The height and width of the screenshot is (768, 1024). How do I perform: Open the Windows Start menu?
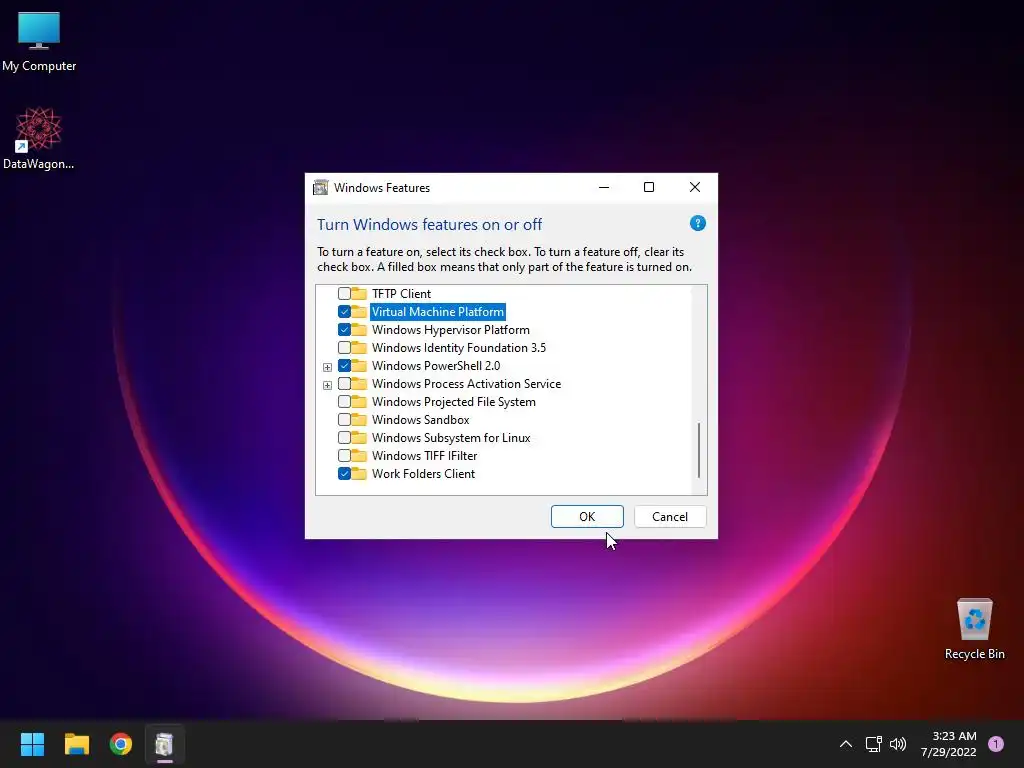point(32,744)
